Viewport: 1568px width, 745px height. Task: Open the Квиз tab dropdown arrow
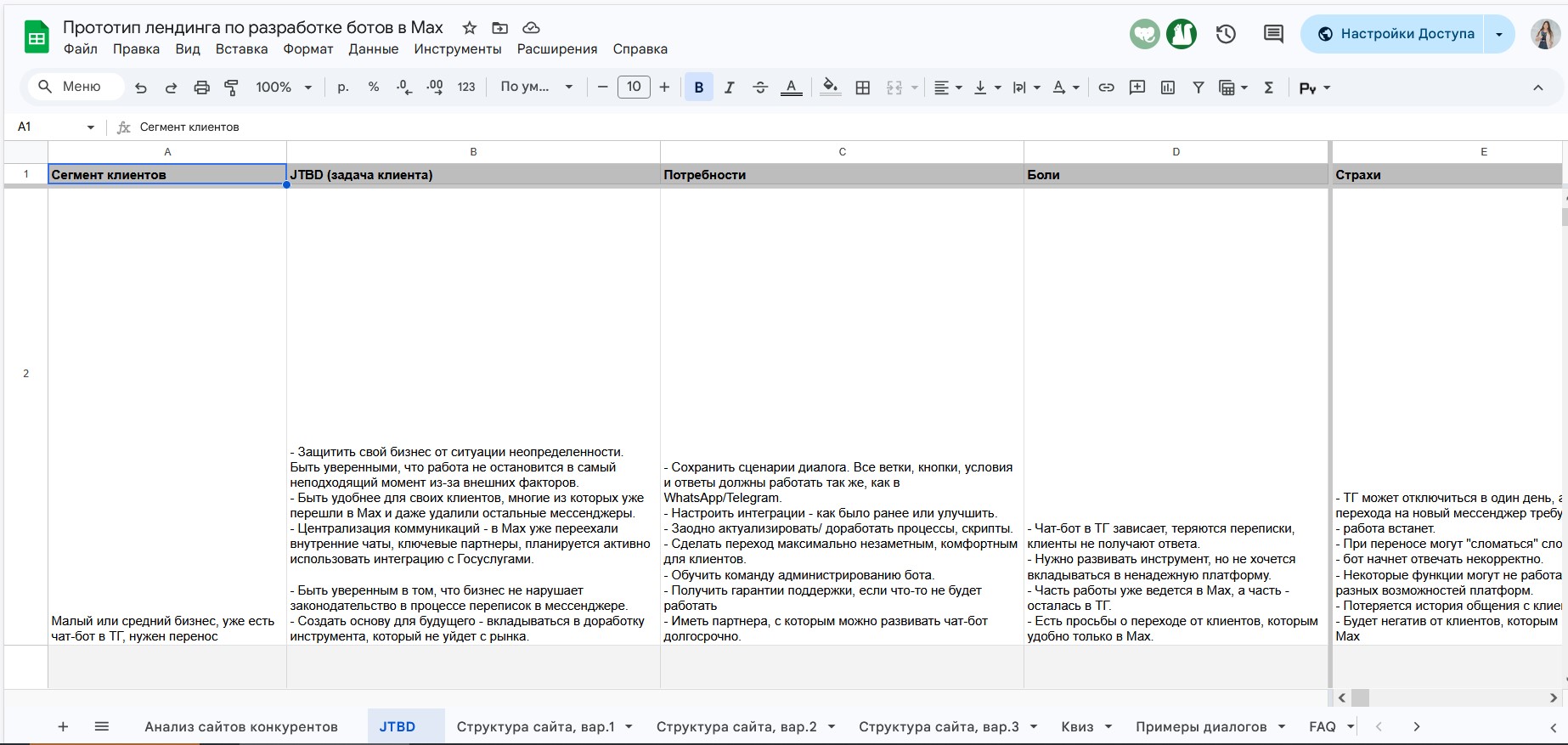click(x=1108, y=727)
